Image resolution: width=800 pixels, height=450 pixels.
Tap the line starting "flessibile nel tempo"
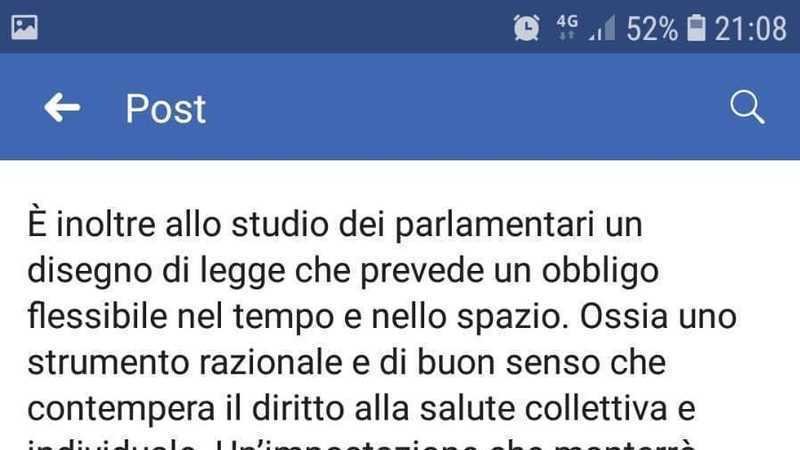(x=382, y=316)
